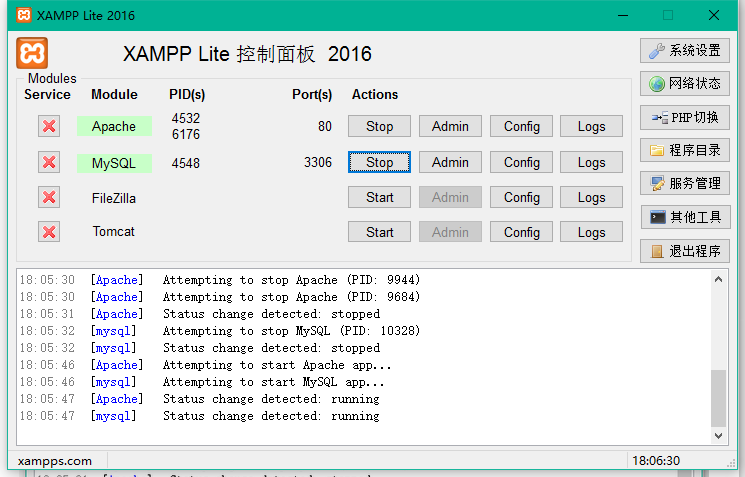Open Apache Config menu
The height and width of the screenshot is (477, 745).
point(521,126)
